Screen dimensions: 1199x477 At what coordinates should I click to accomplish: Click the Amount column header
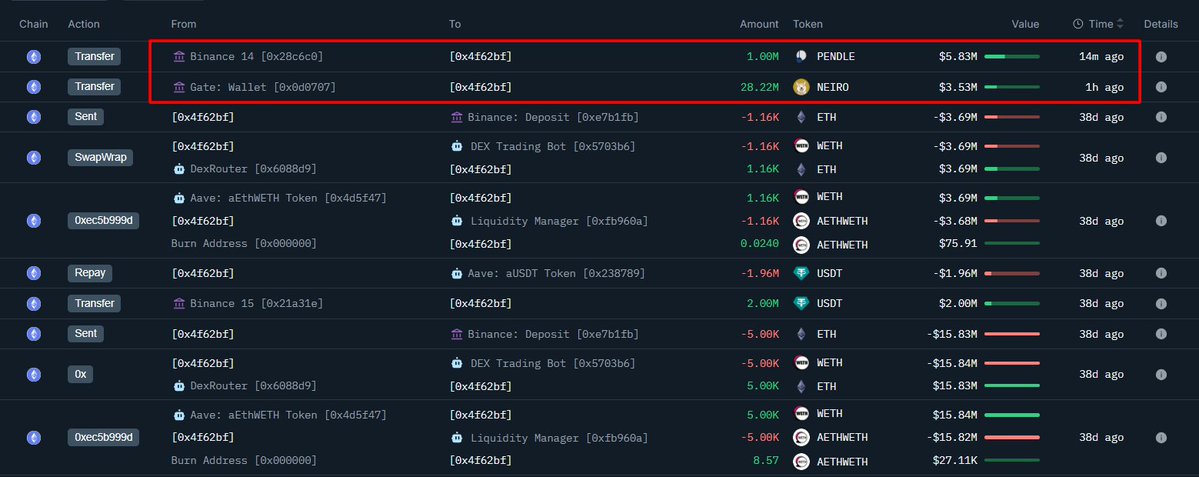pos(759,24)
